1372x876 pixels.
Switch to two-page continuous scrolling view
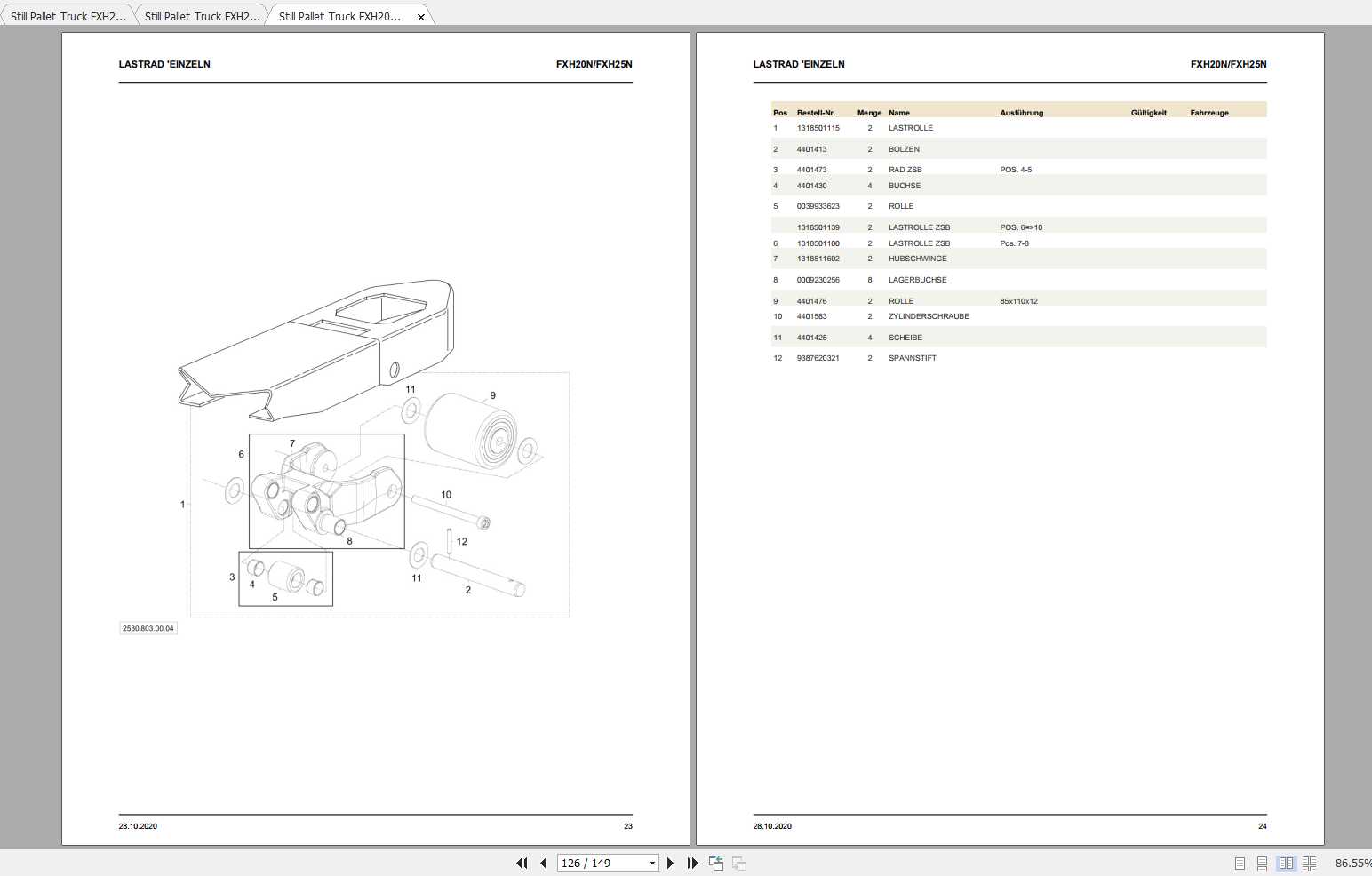pos(1308,863)
